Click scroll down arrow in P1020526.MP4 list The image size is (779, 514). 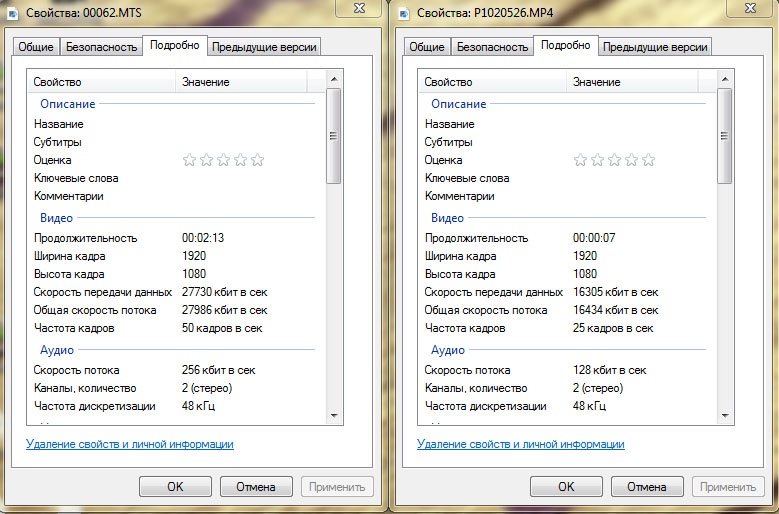click(725, 415)
